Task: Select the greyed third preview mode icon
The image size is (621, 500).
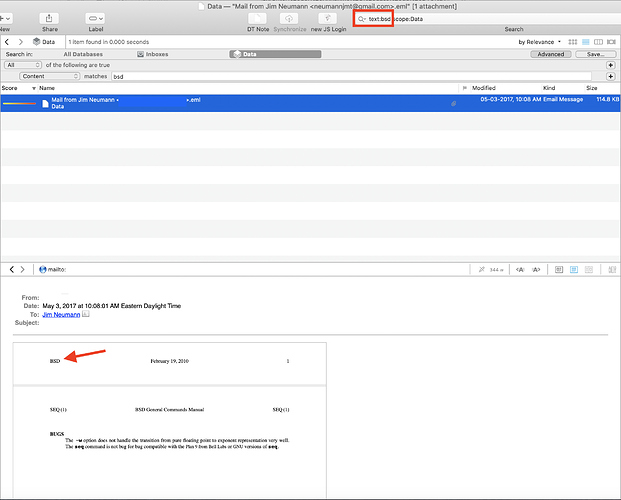Action: tap(589, 269)
